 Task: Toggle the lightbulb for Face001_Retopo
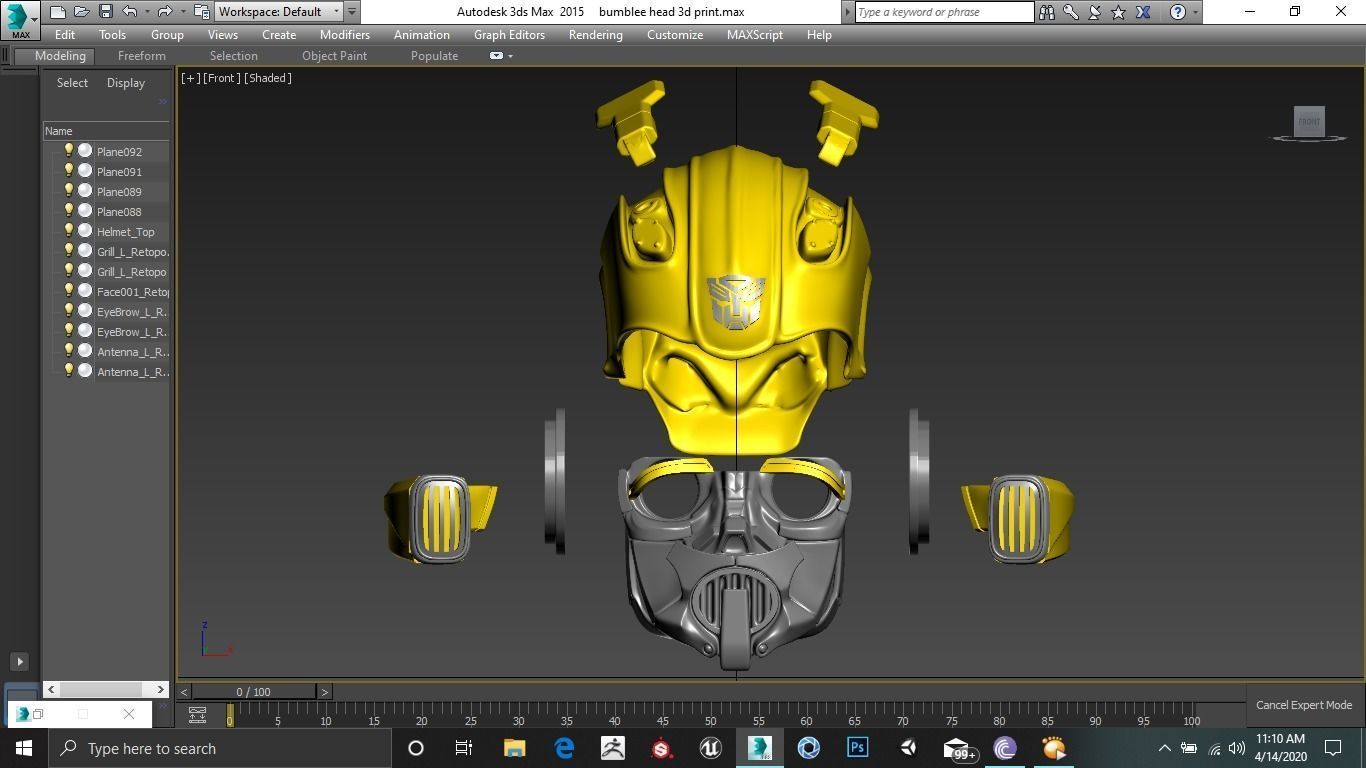(x=69, y=291)
